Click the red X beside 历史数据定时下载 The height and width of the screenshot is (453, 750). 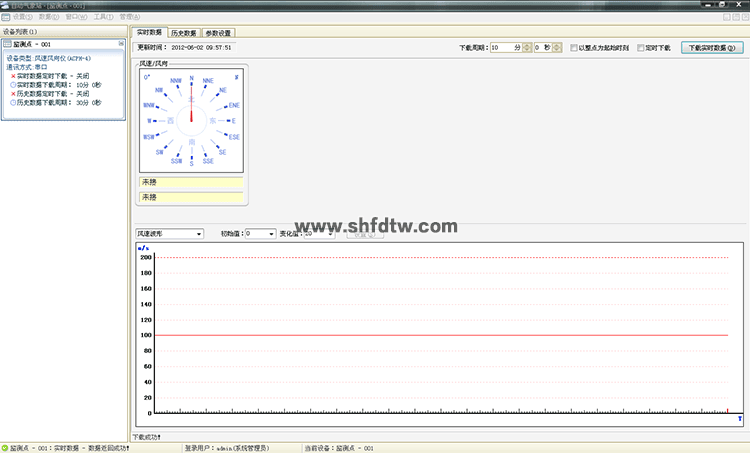click(13, 94)
